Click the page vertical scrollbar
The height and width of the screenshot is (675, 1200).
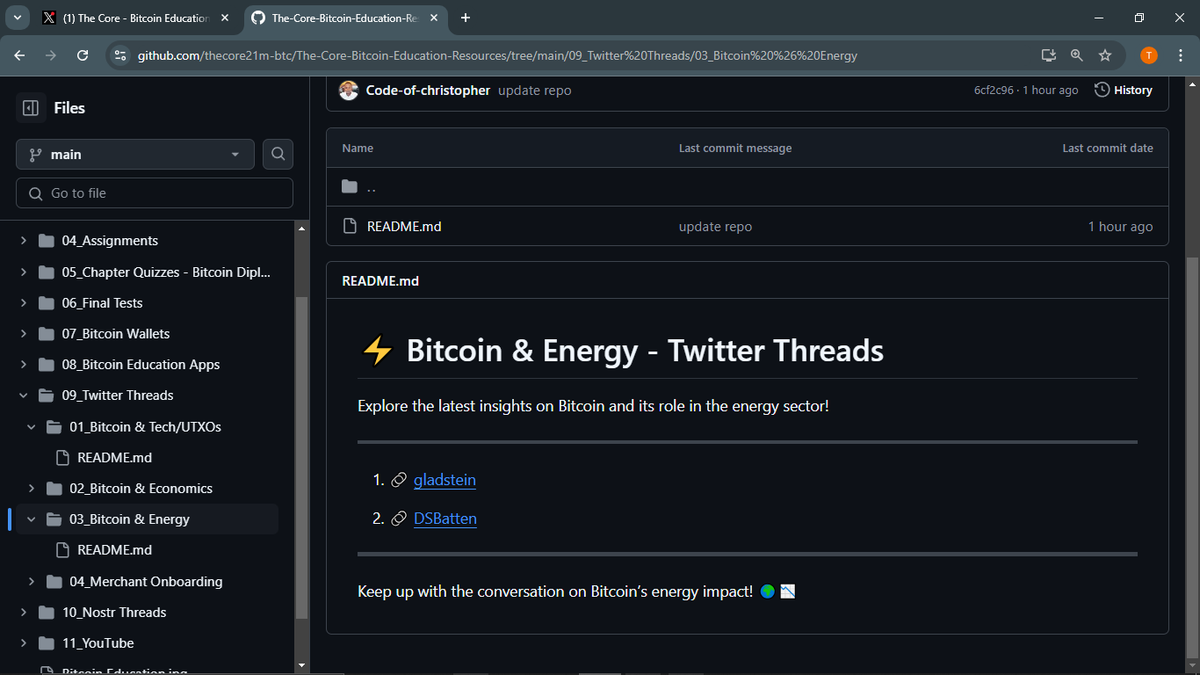coord(1190,457)
